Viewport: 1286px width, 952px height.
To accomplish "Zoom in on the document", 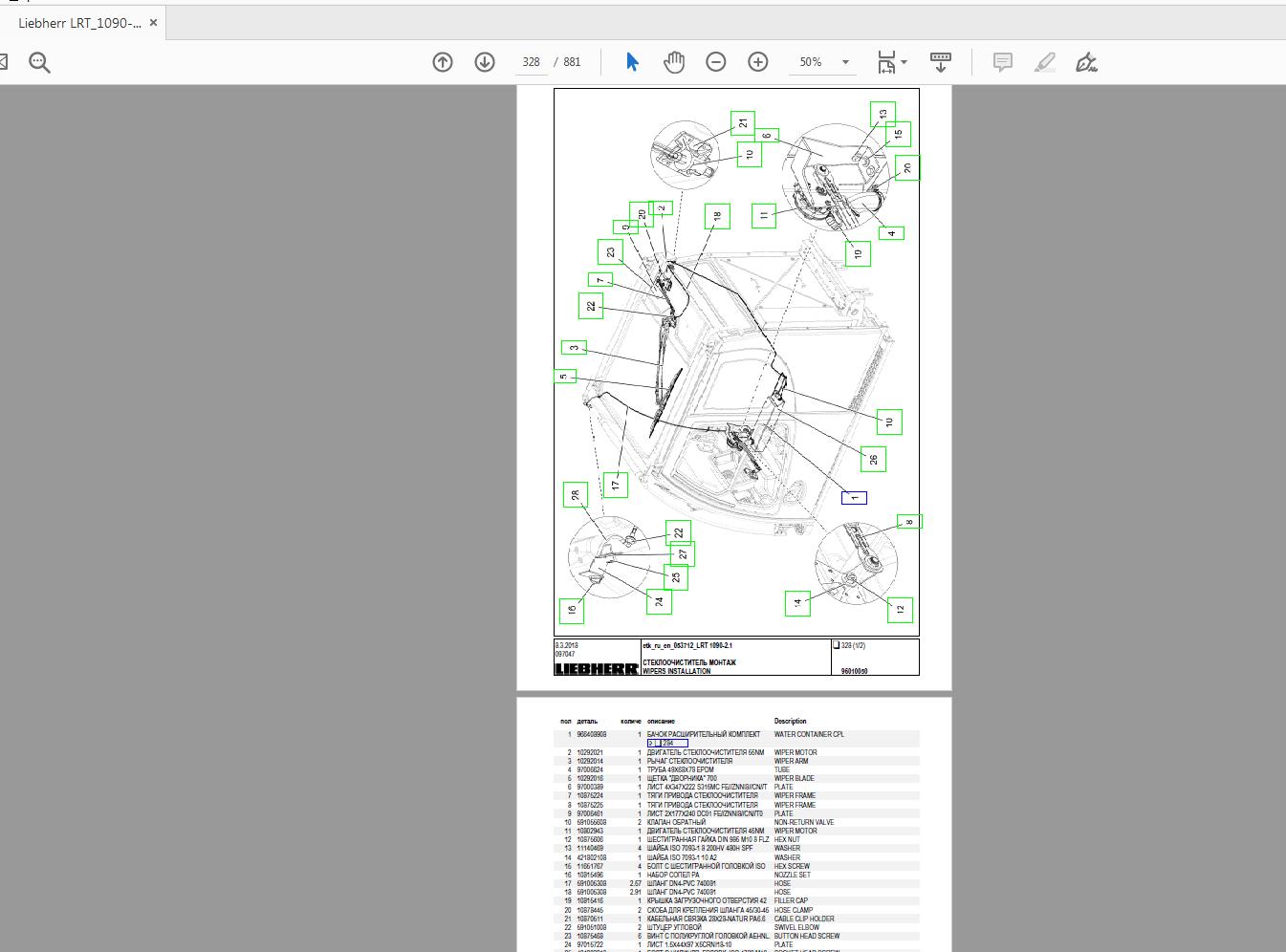I will [x=757, y=61].
